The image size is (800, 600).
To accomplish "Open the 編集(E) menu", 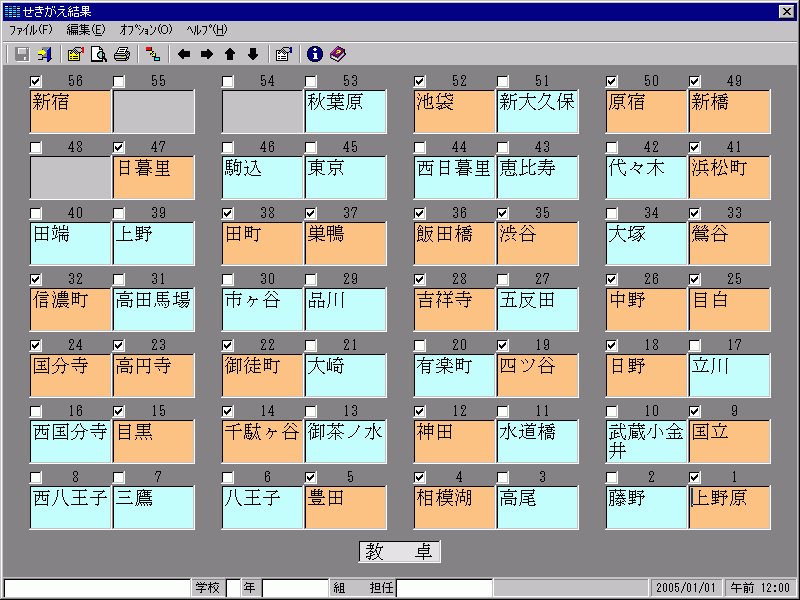I will 86,30.
